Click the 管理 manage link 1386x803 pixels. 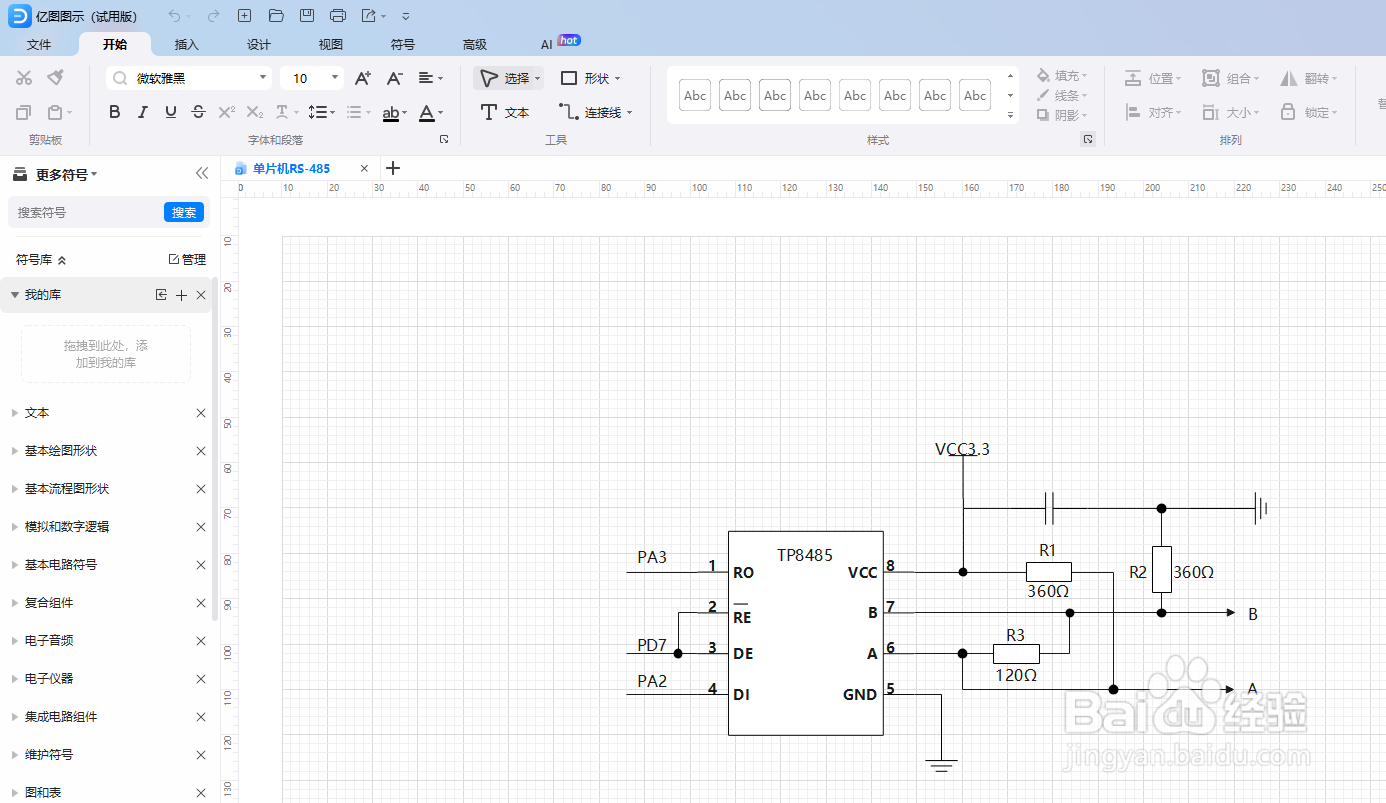pos(187,259)
